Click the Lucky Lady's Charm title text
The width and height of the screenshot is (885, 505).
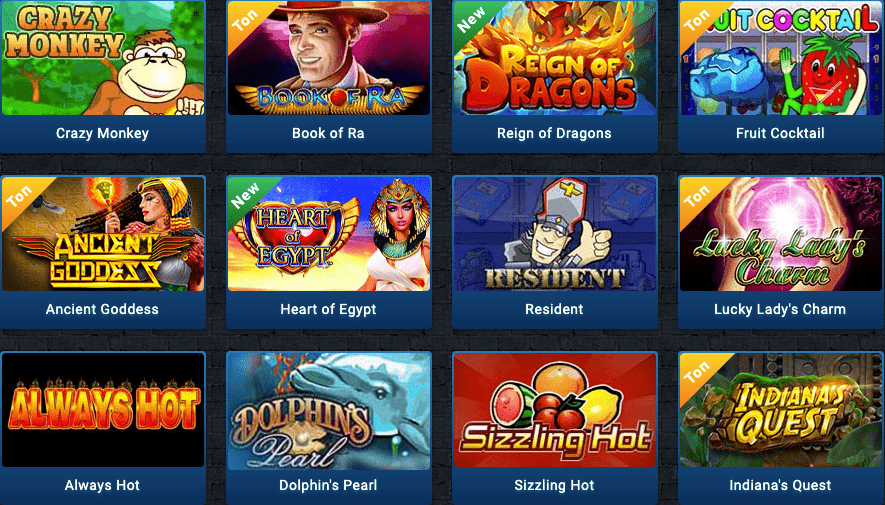coord(780,309)
